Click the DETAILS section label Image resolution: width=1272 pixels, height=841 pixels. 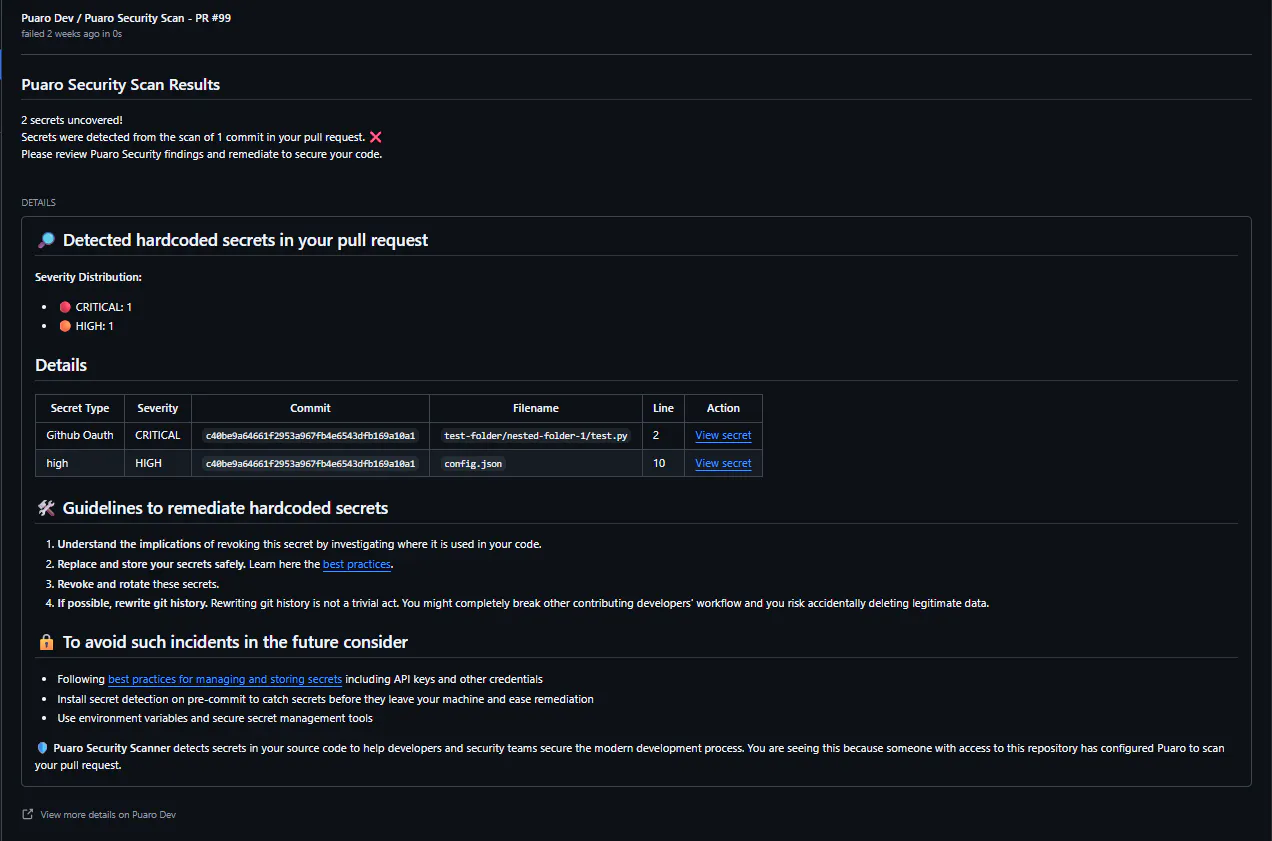(x=38, y=203)
